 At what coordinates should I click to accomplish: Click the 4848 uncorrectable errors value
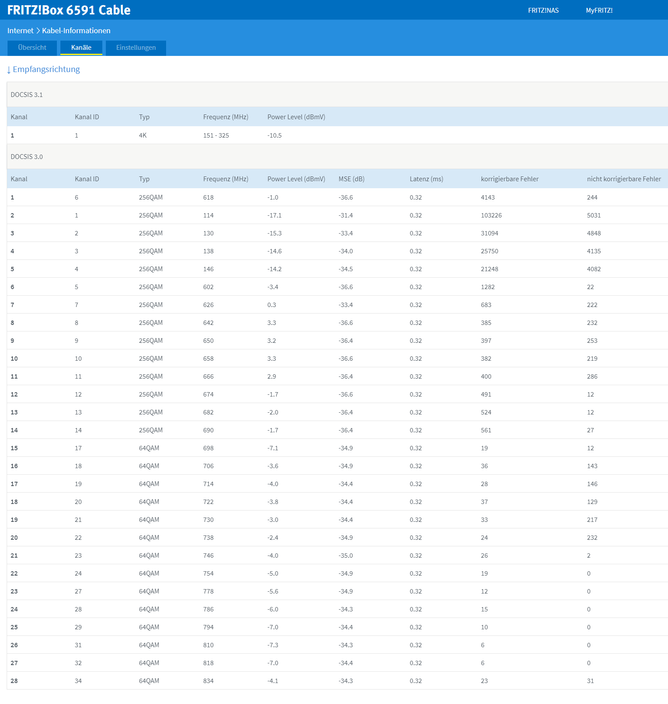[x=593, y=233]
